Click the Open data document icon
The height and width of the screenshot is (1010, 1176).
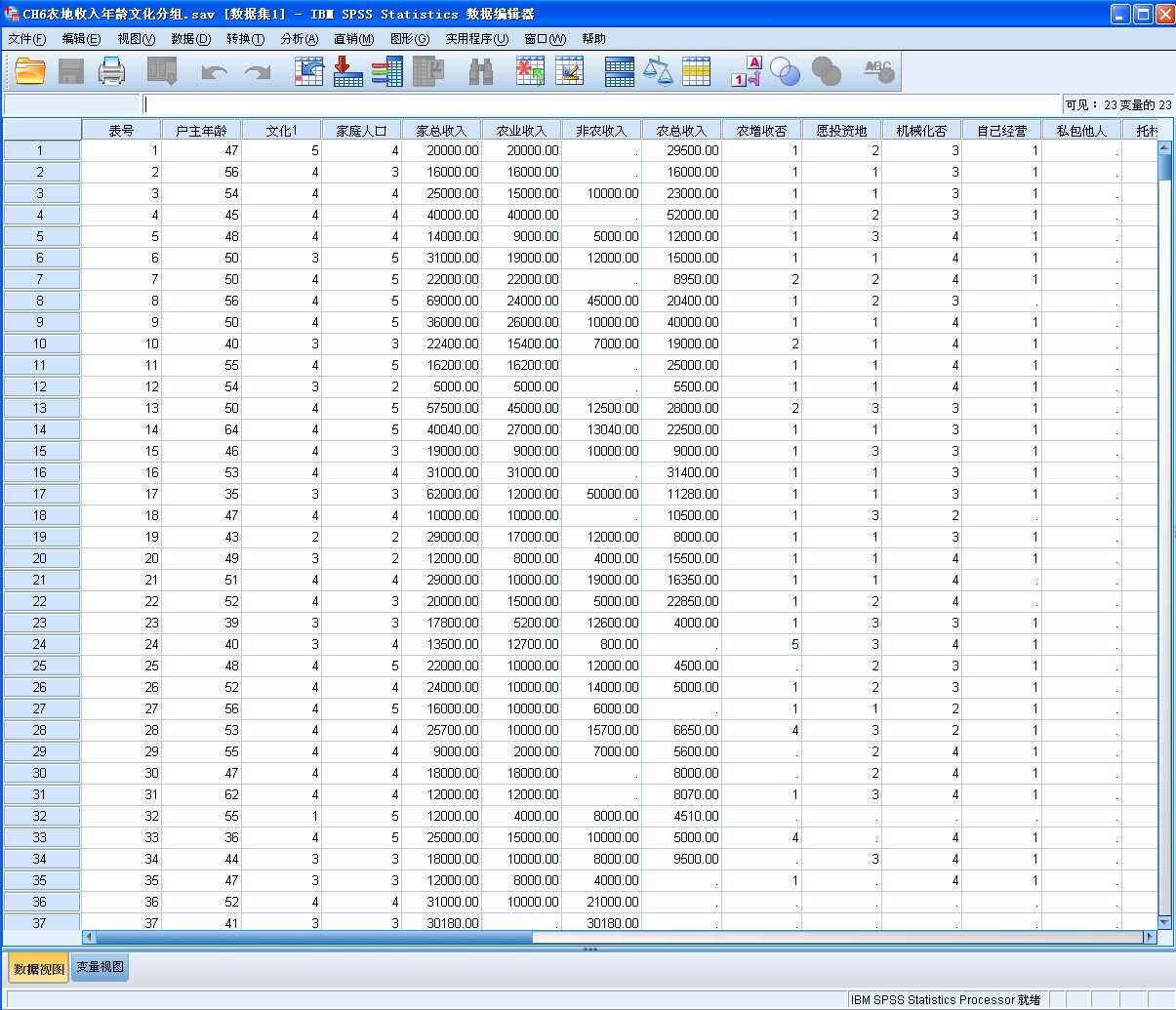click(30, 71)
